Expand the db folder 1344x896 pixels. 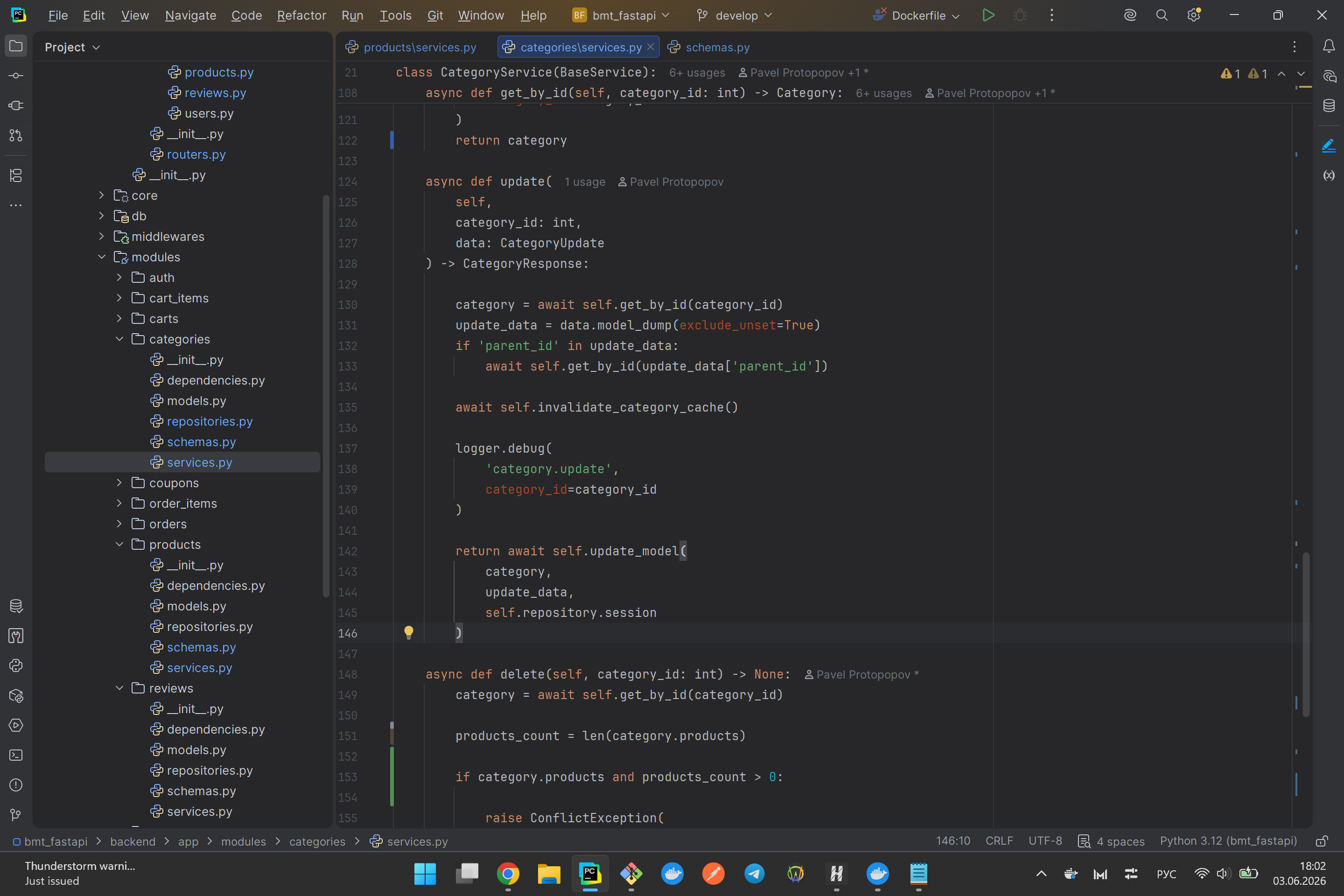[x=102, y=216]
